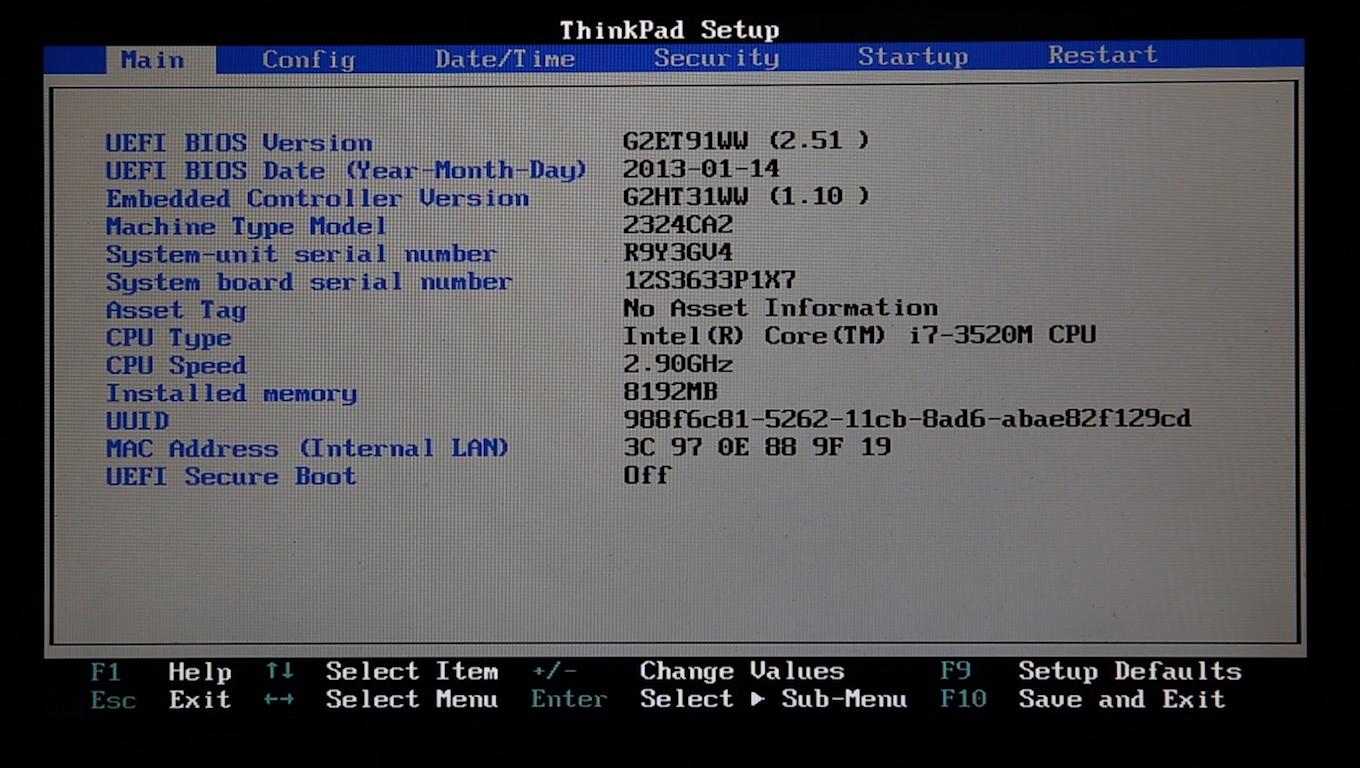Screen dimensions: 1360x768
Task: Click the F9 key hint
Action: [x=956, y=670]
